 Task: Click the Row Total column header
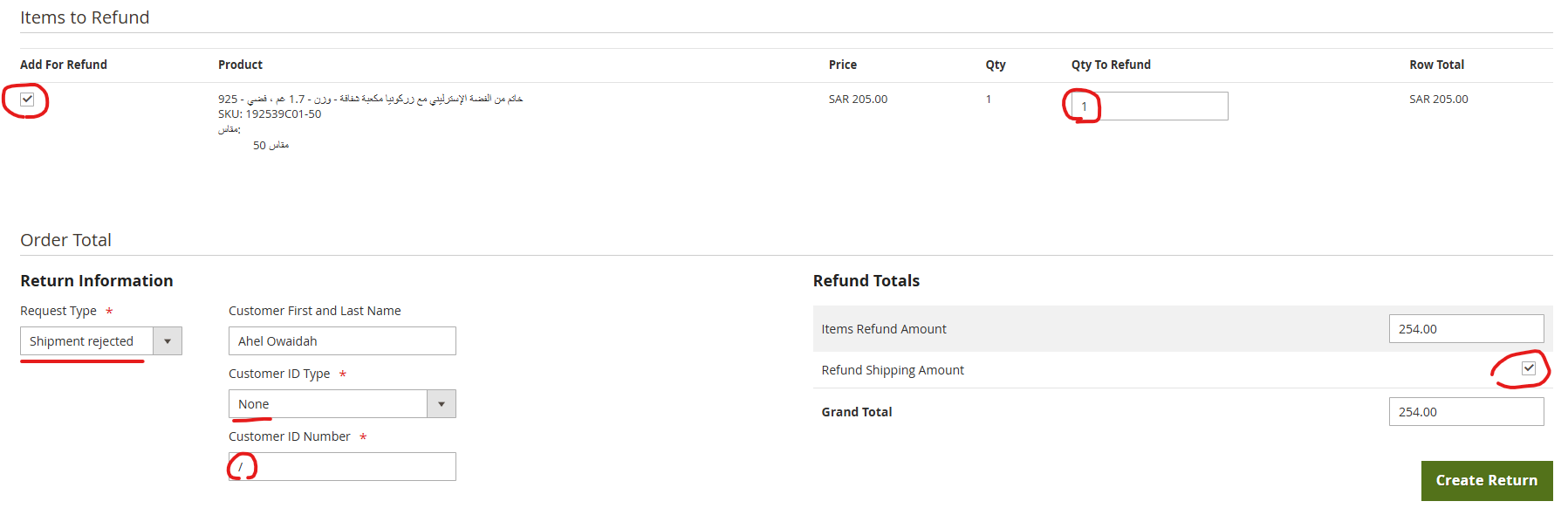click(x=1436, y=65)
